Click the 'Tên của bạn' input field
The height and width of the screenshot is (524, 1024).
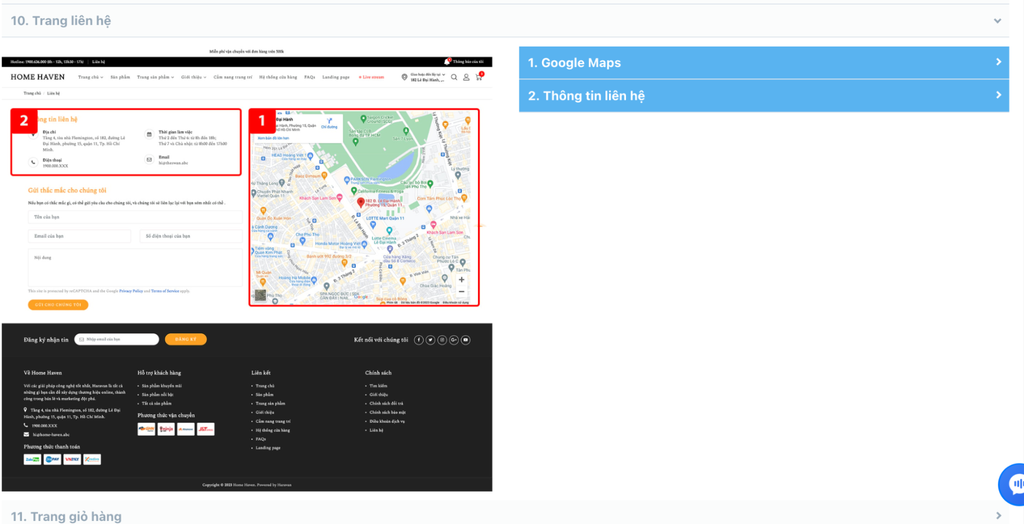(x=134, y=217)
